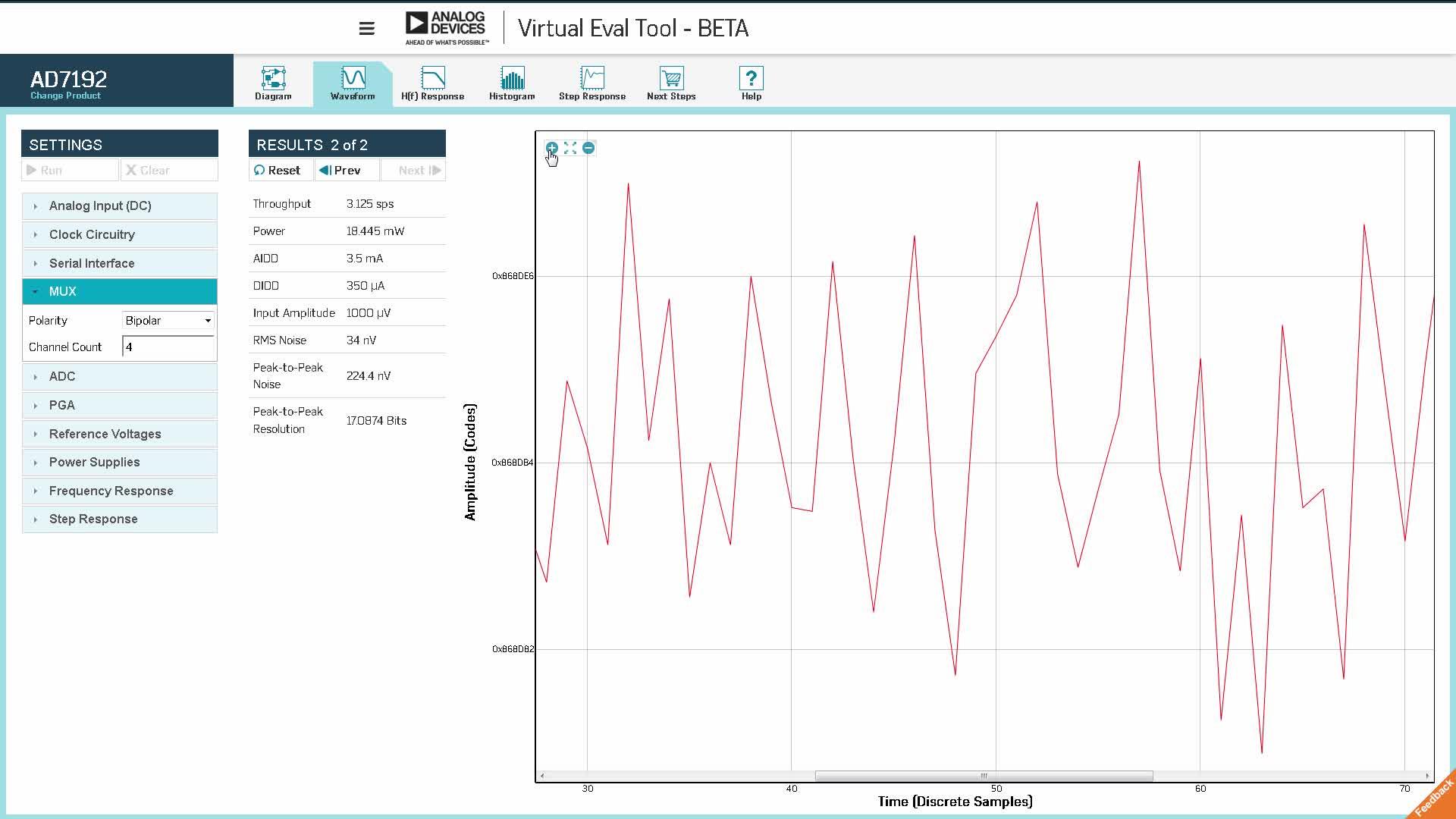Open the Next Steps cart icon
The width and height of the screenshot is (1456, 819).
click(x=671, y=78)
